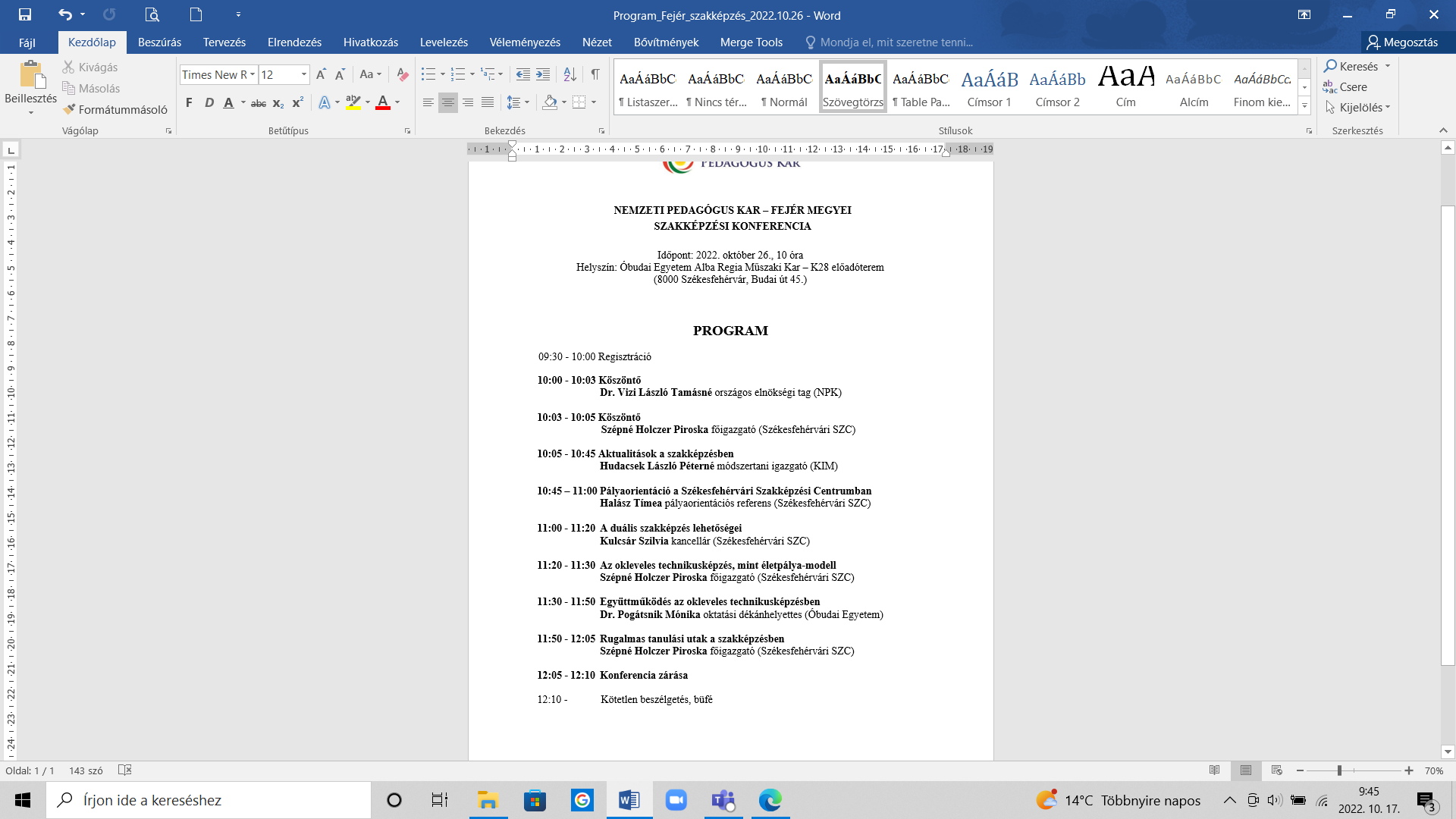Open Microsoft Edge from the taskbar

[x=770, y=800]
